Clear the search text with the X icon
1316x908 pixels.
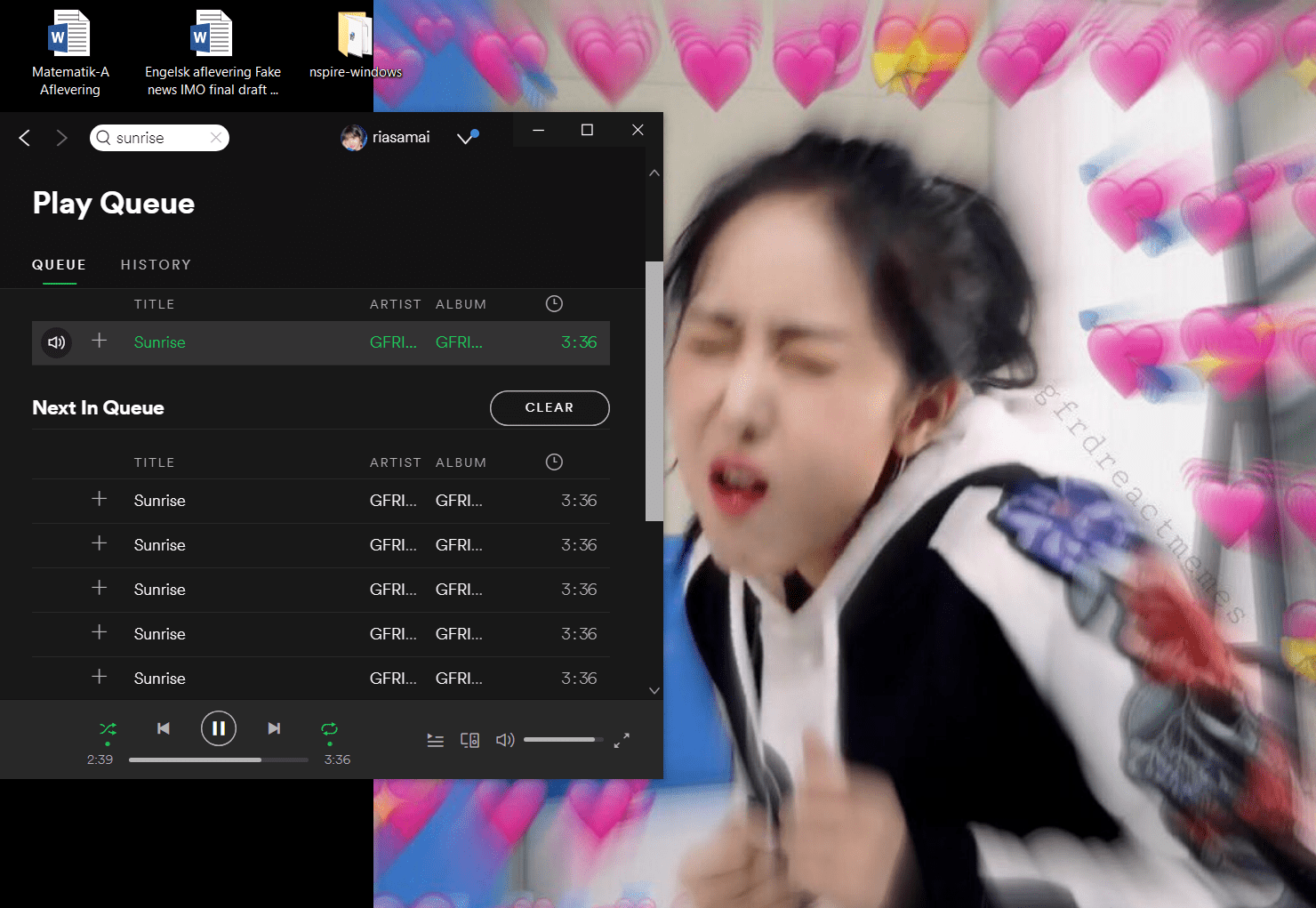[216, 137]
